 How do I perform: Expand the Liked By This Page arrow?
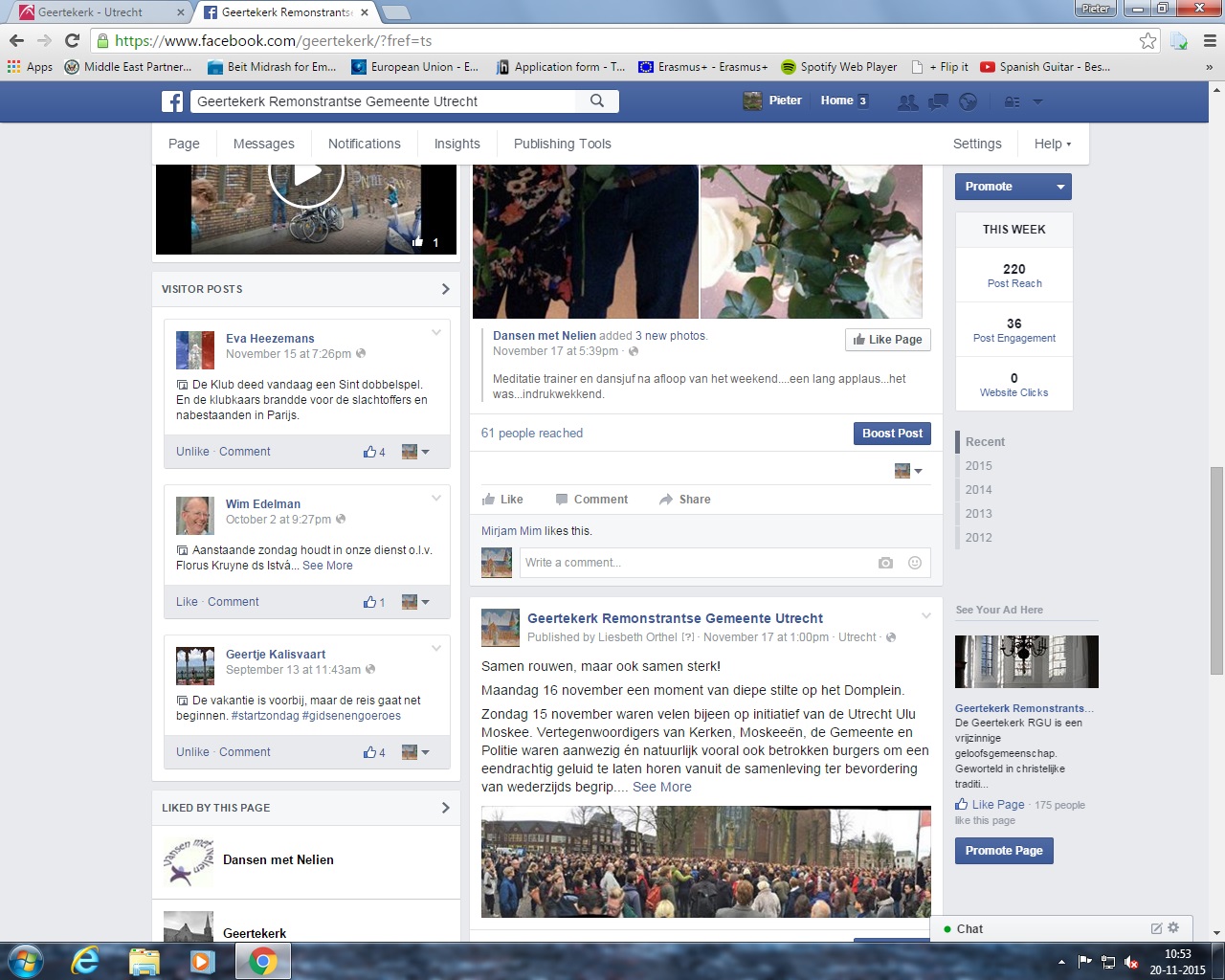point(445,808)
